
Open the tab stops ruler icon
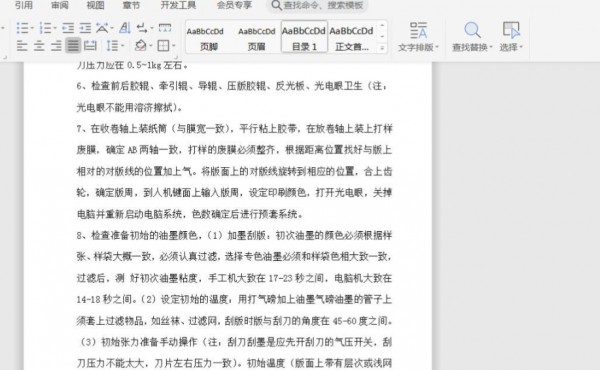165,28
